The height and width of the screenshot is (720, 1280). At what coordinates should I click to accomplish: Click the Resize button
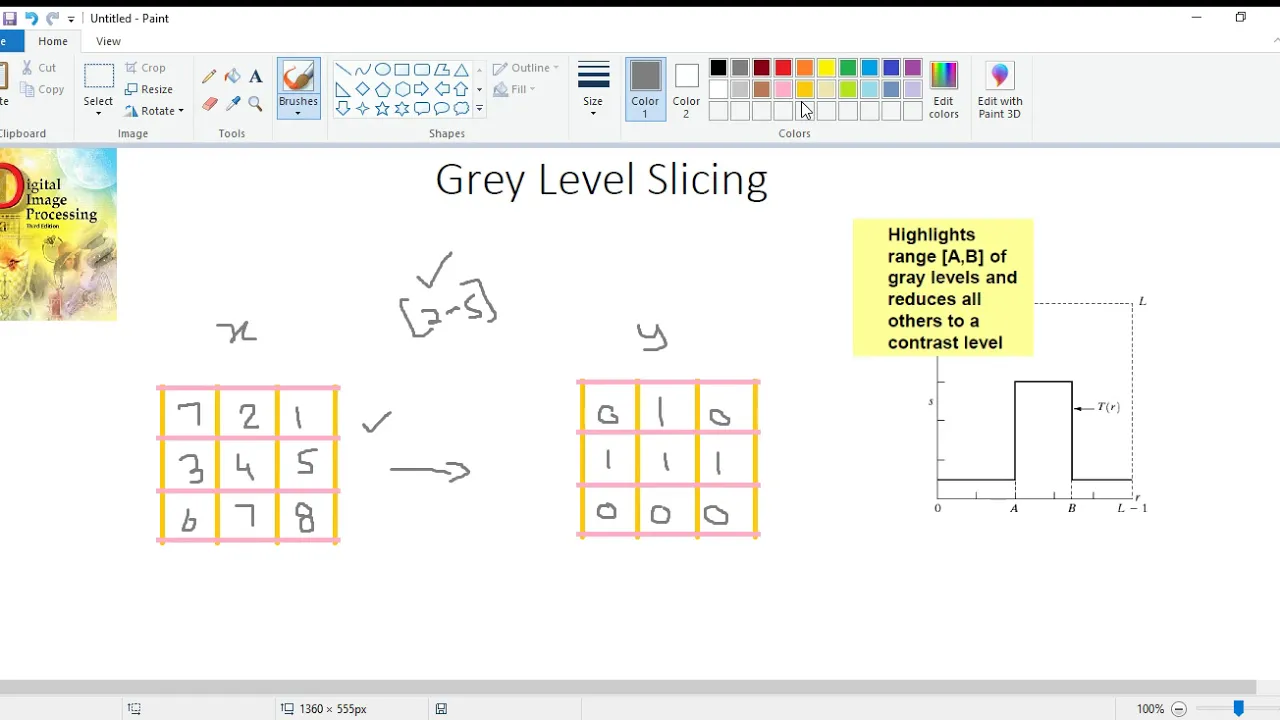tap(148, 89)
